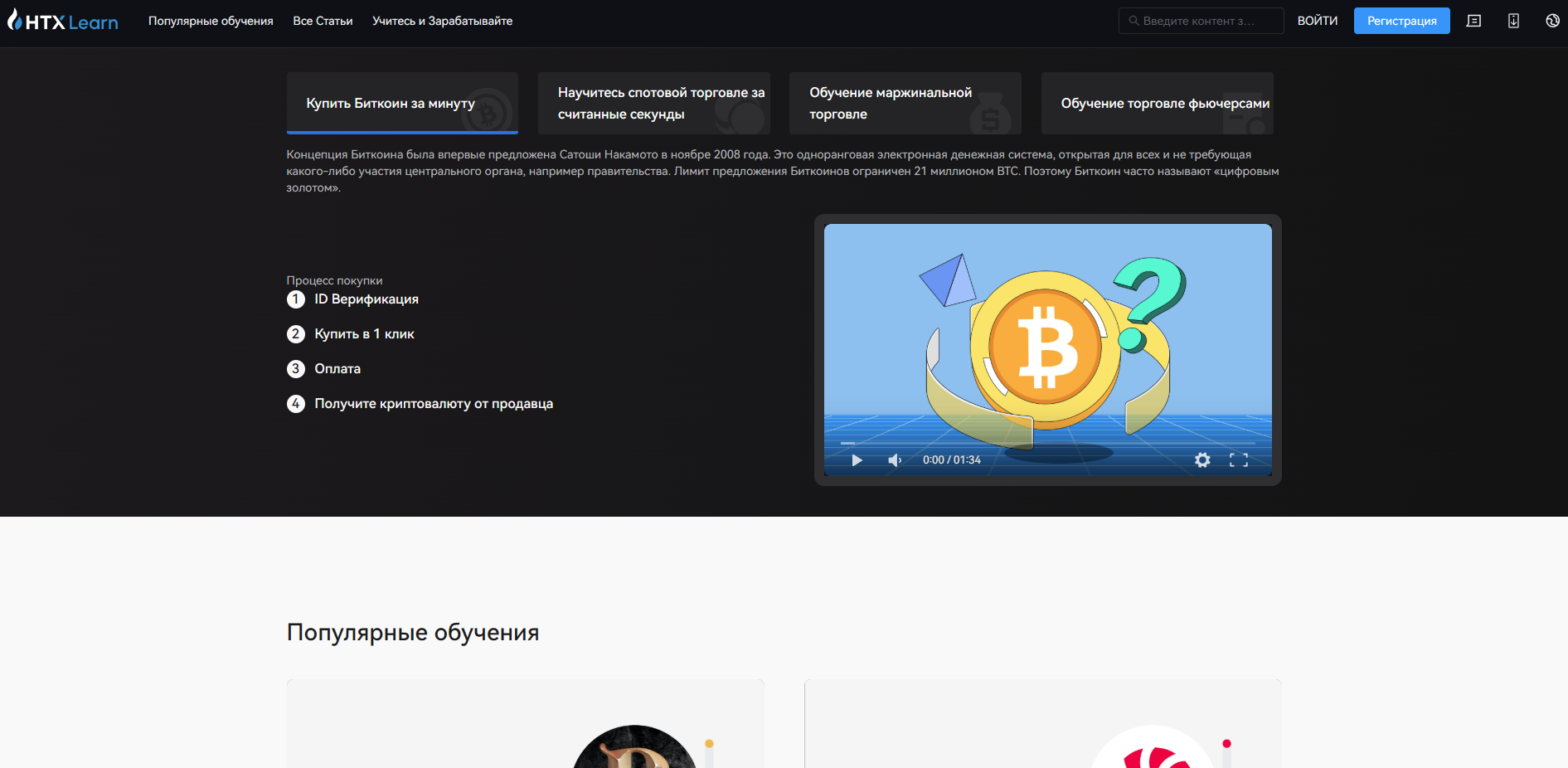Select the Обучение торговле фьючерсами tab
This screenshot has height=768, width=1568.
pos(1157,103)
